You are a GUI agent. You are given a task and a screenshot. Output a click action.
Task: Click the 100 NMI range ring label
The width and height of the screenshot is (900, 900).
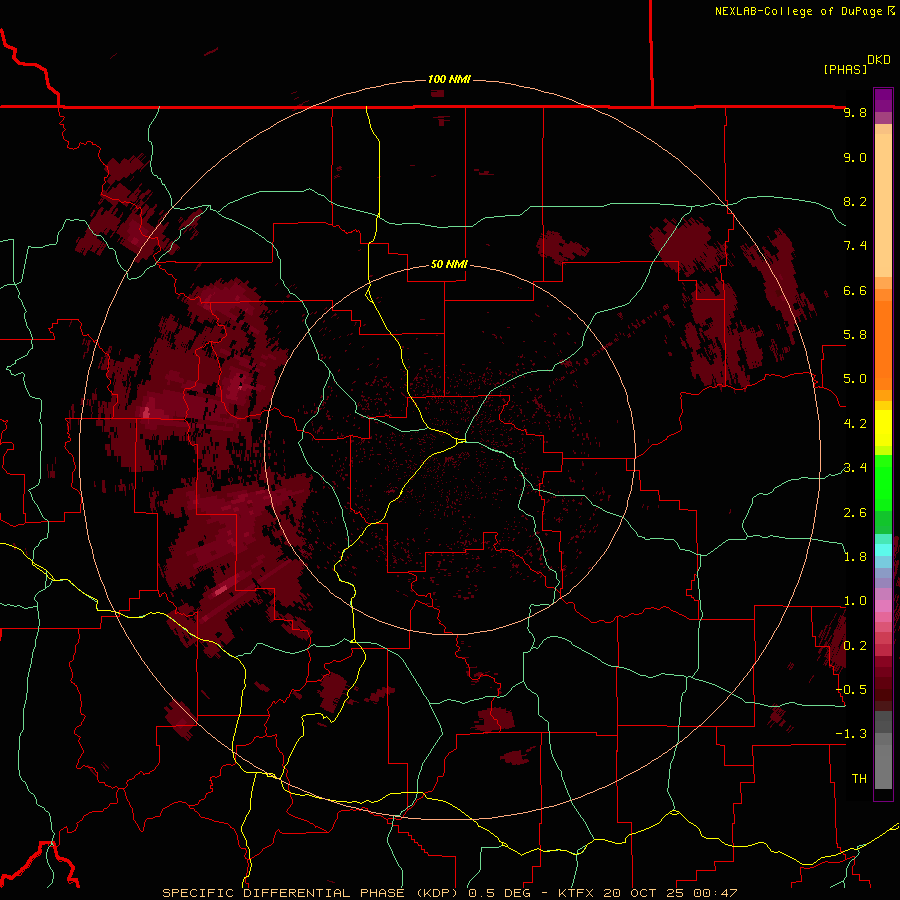point(449,79)
